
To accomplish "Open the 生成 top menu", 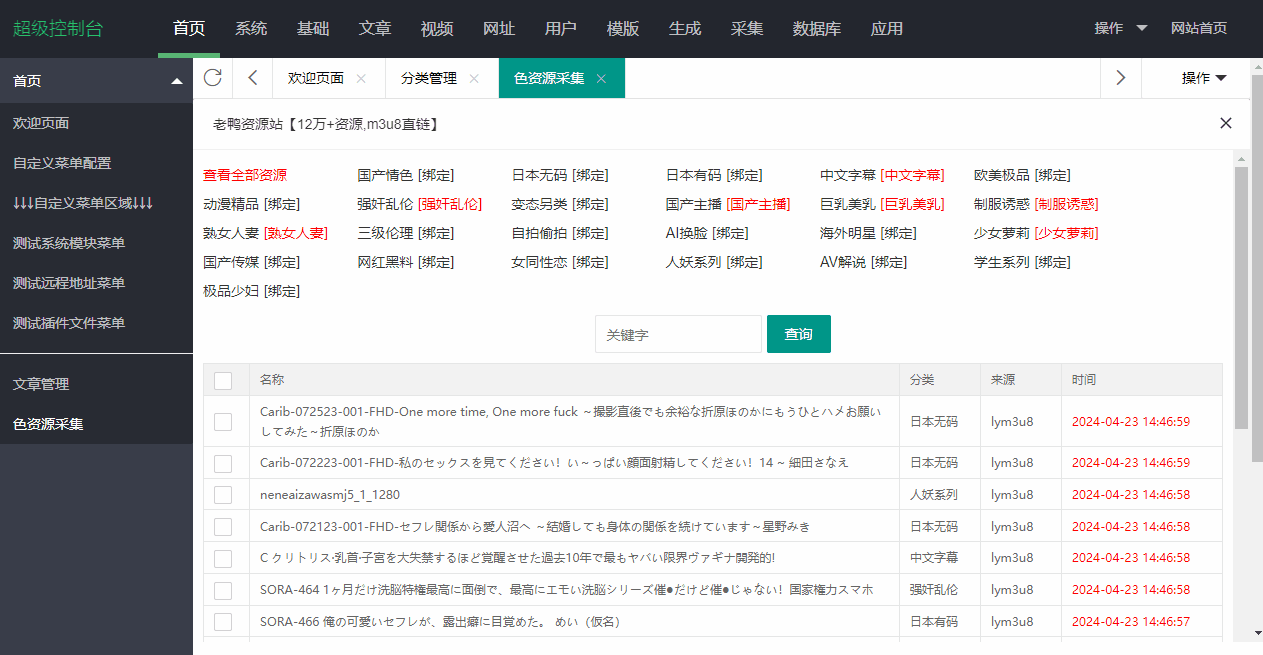I will pos(685,28).
